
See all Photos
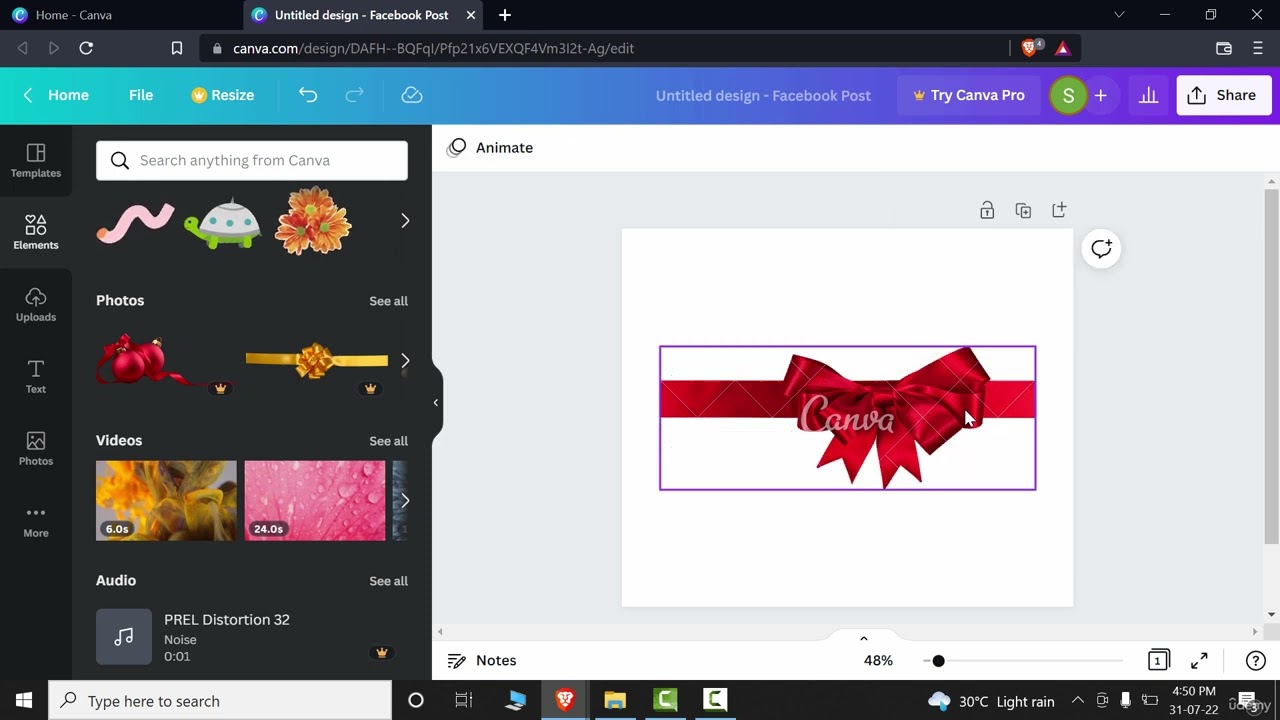point(388,301)
